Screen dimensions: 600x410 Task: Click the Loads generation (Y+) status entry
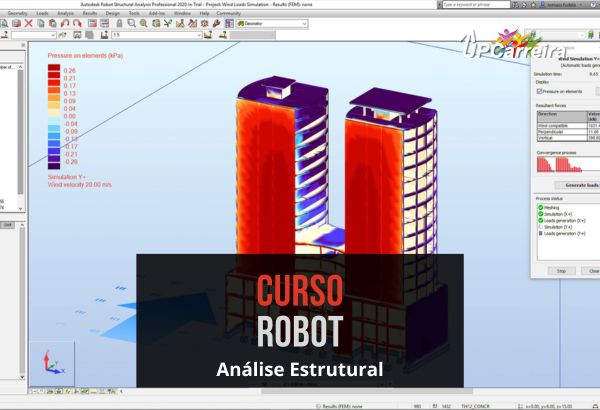coord(564,234)
